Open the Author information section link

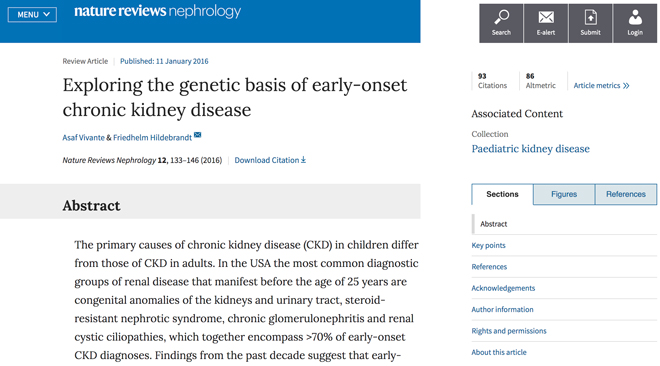[502, 310]
